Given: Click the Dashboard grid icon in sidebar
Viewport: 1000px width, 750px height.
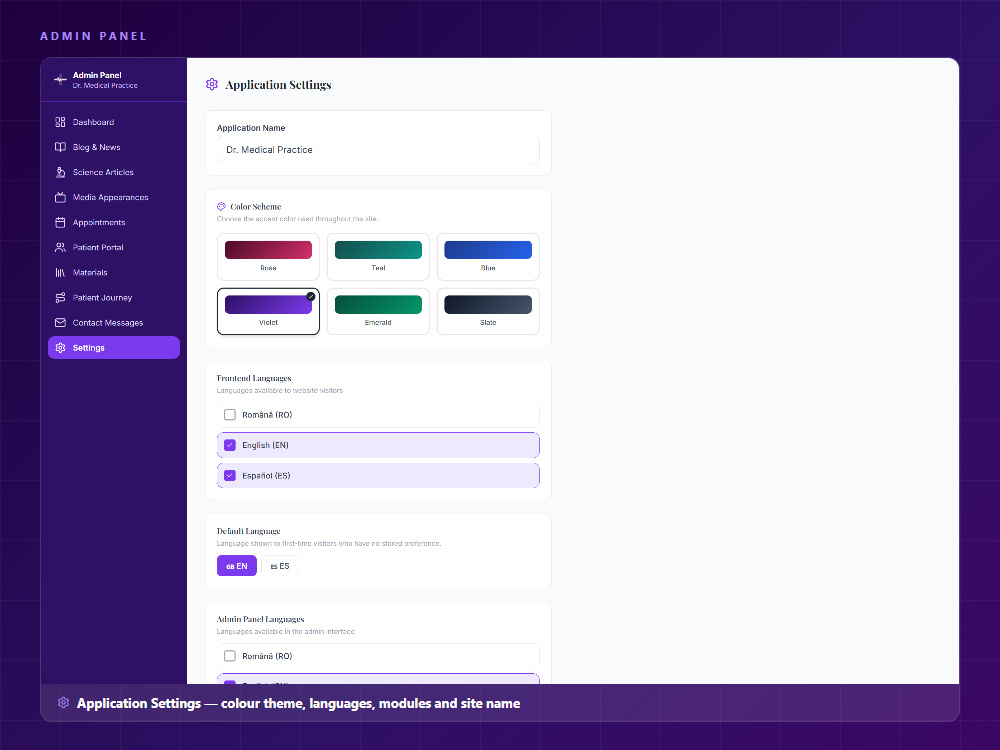Looking at the screenshot, I should coord(60,122).
